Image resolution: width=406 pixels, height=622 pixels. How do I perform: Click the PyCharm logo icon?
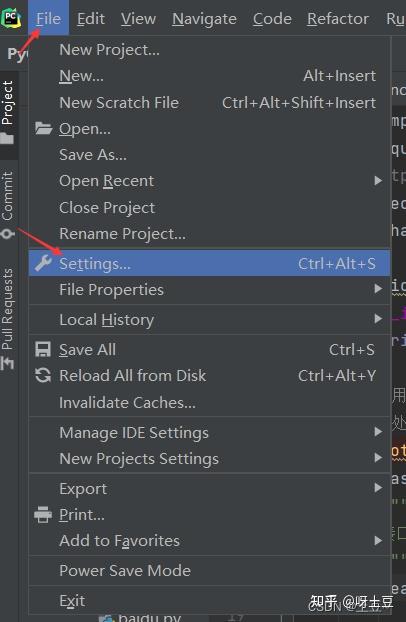[x=11, y=17]
